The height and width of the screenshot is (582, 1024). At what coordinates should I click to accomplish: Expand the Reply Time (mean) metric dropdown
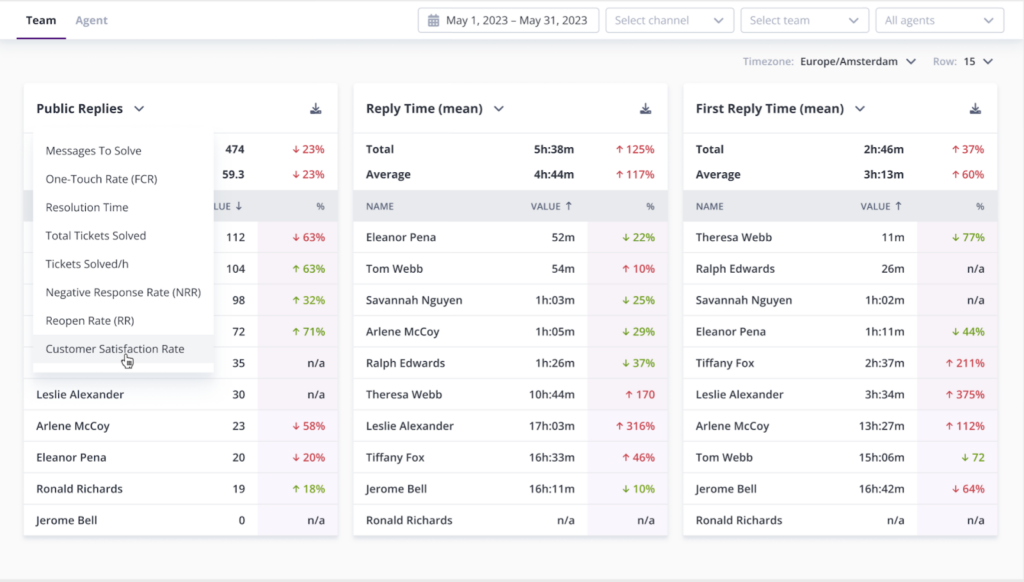(x=499, y=108)
